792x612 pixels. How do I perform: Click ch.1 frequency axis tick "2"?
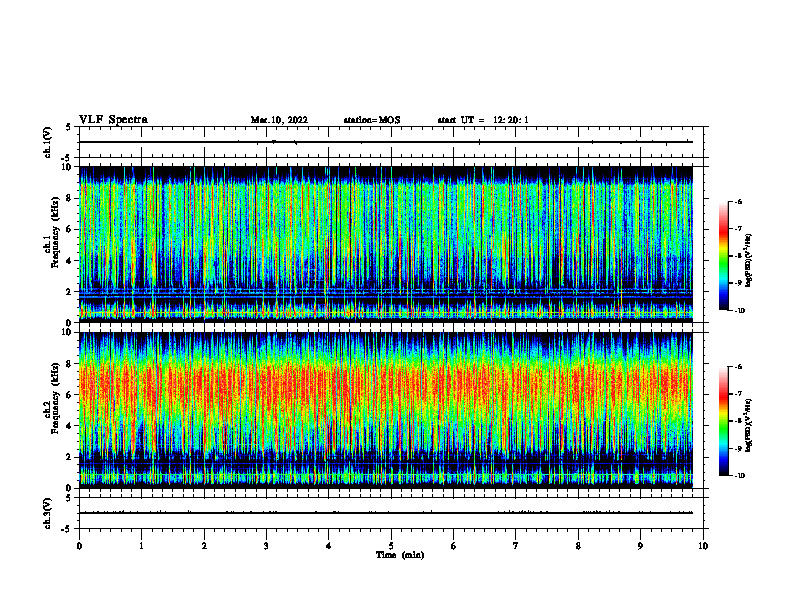(69, 292)
